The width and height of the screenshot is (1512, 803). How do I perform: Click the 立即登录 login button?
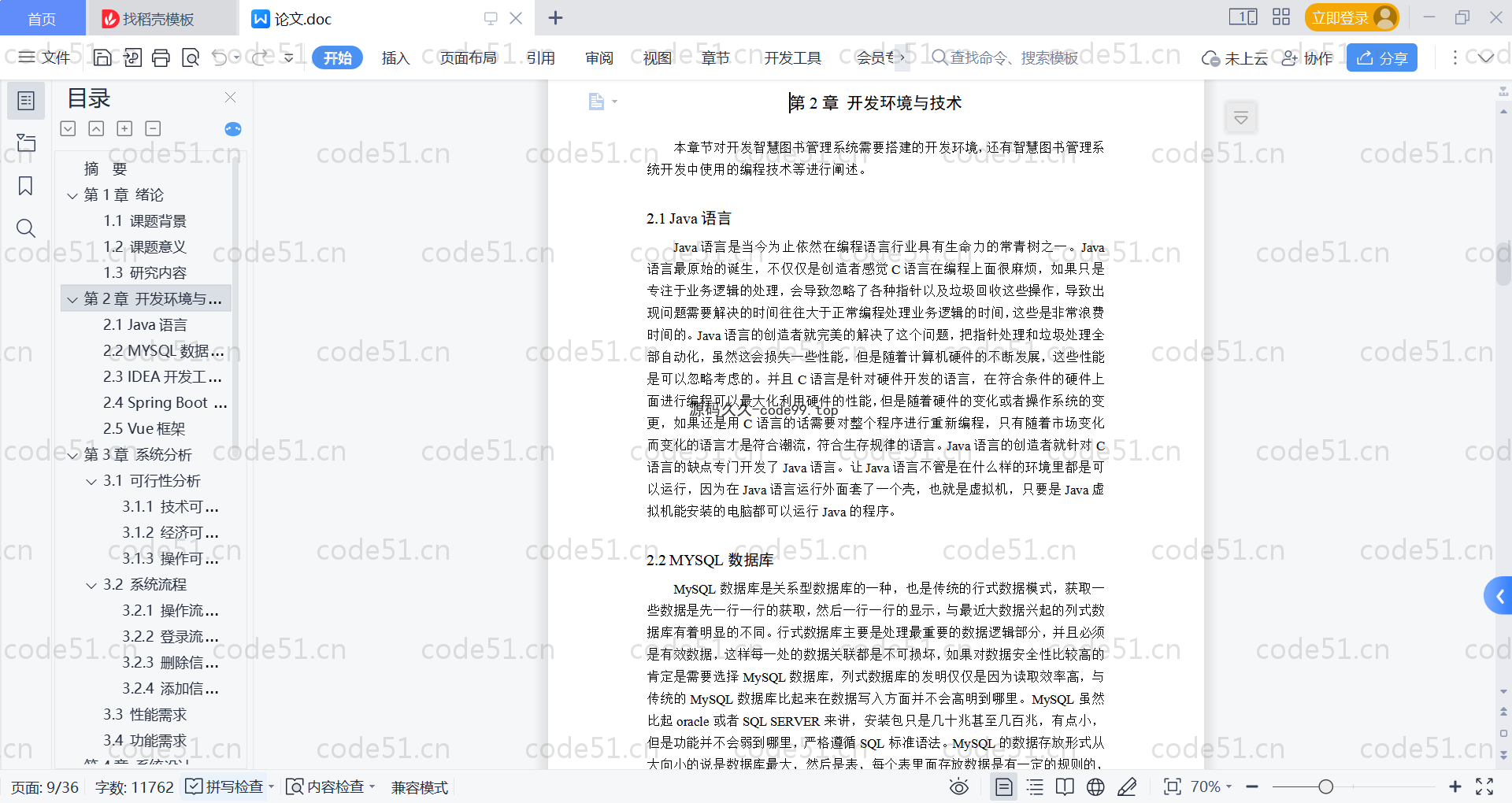pos(1351,17)
